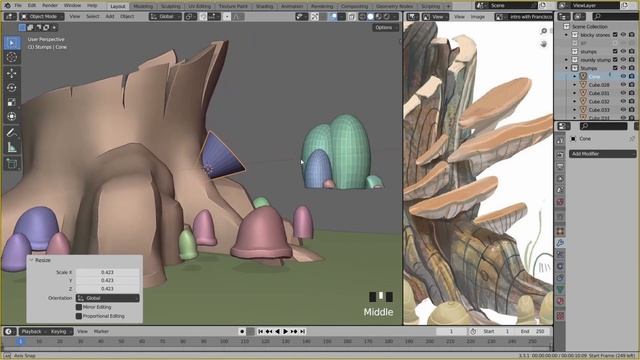Screen dimensions: 640x360
Task: Select Cube.032 in outliner
Action: [599, 101]
